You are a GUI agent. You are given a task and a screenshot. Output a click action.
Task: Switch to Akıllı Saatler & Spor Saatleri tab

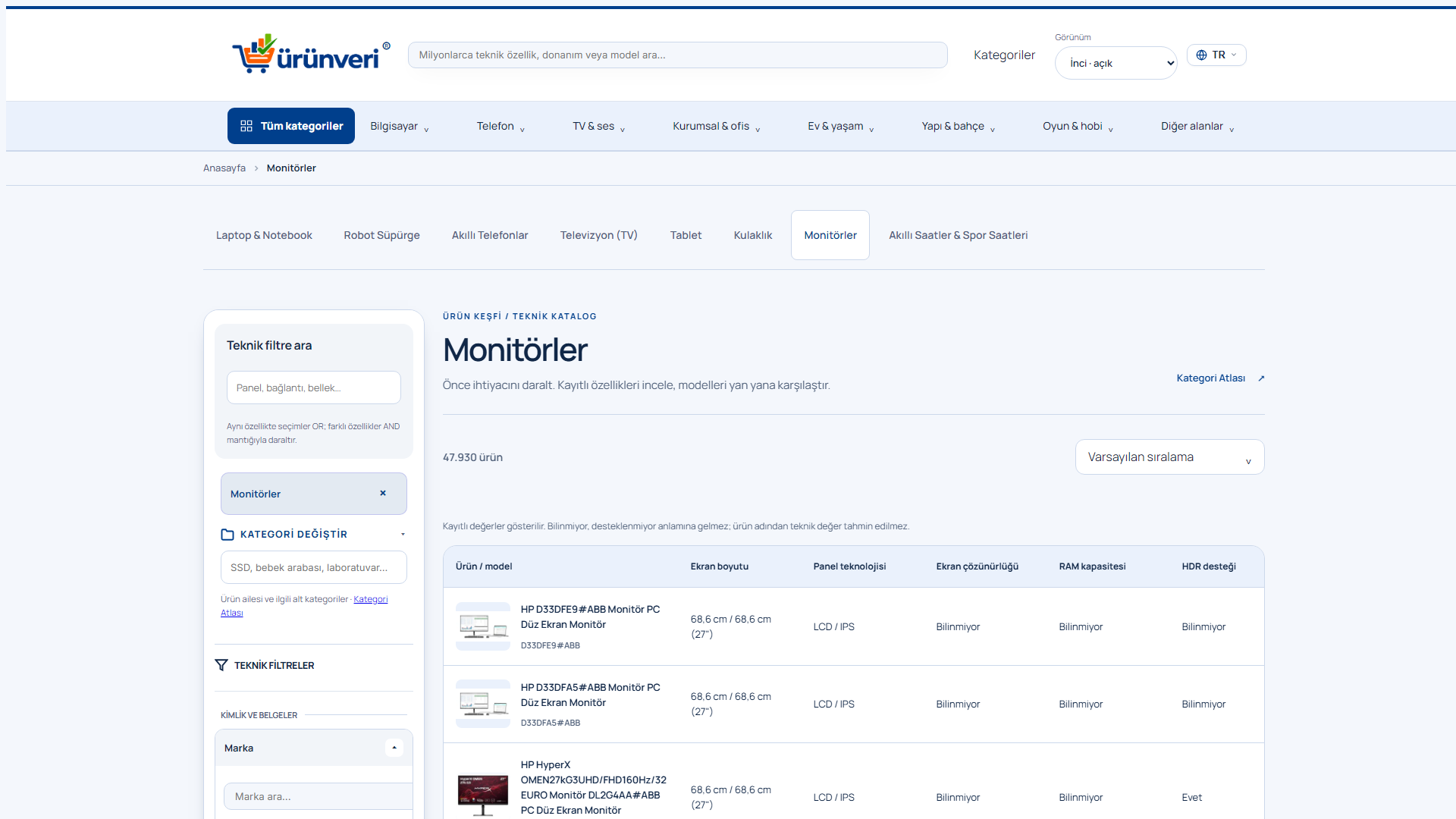pyautogui.click(x=959, y=235)
